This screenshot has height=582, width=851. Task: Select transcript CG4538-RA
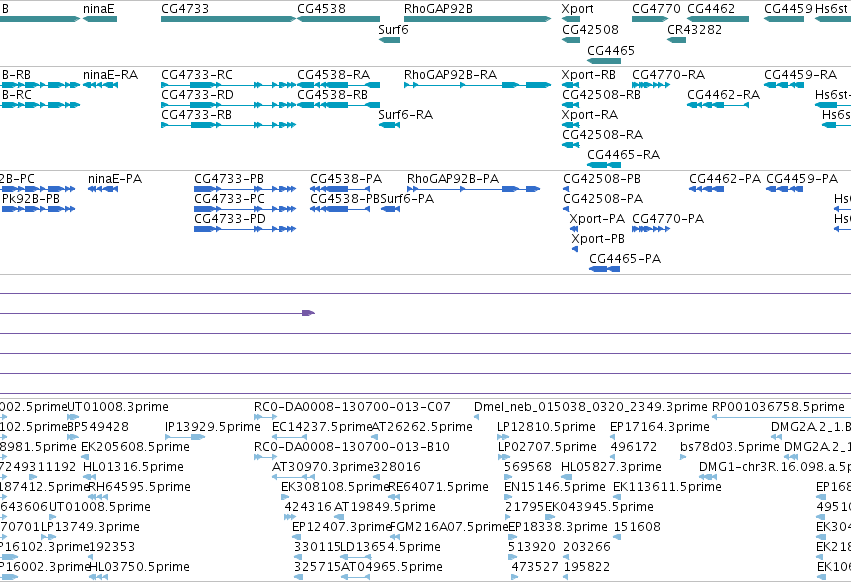point(338,85)
